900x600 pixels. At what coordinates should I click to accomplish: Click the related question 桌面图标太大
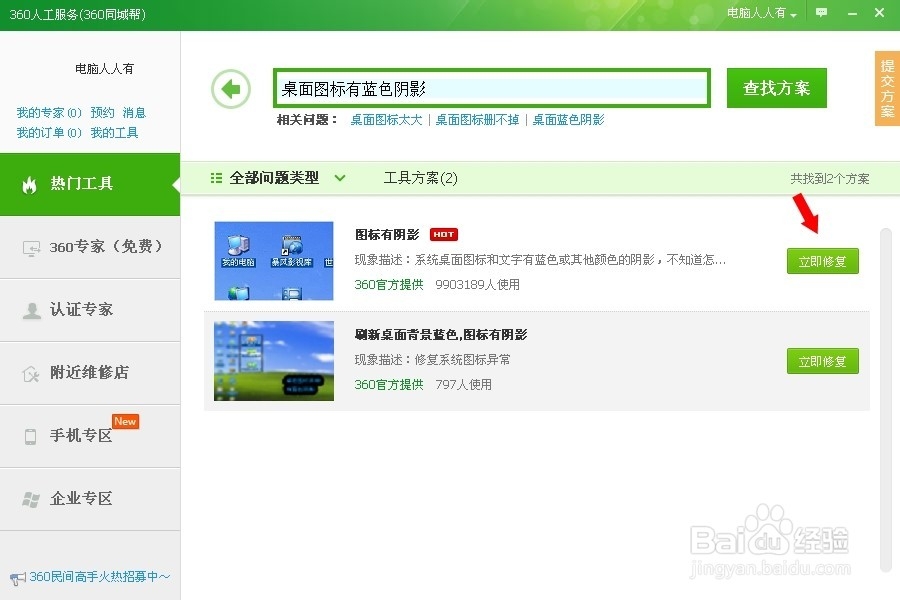386,119
